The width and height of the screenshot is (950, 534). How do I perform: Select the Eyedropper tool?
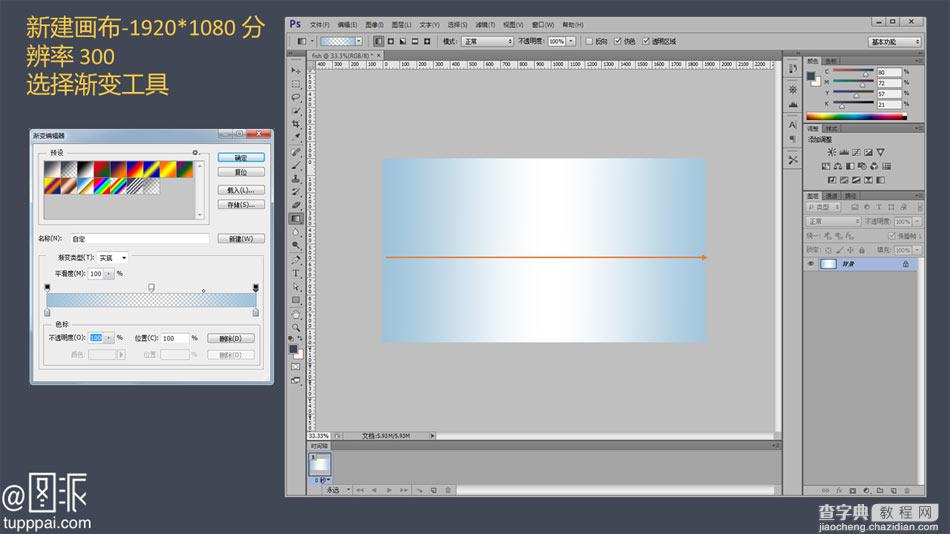tap(296, 138)
